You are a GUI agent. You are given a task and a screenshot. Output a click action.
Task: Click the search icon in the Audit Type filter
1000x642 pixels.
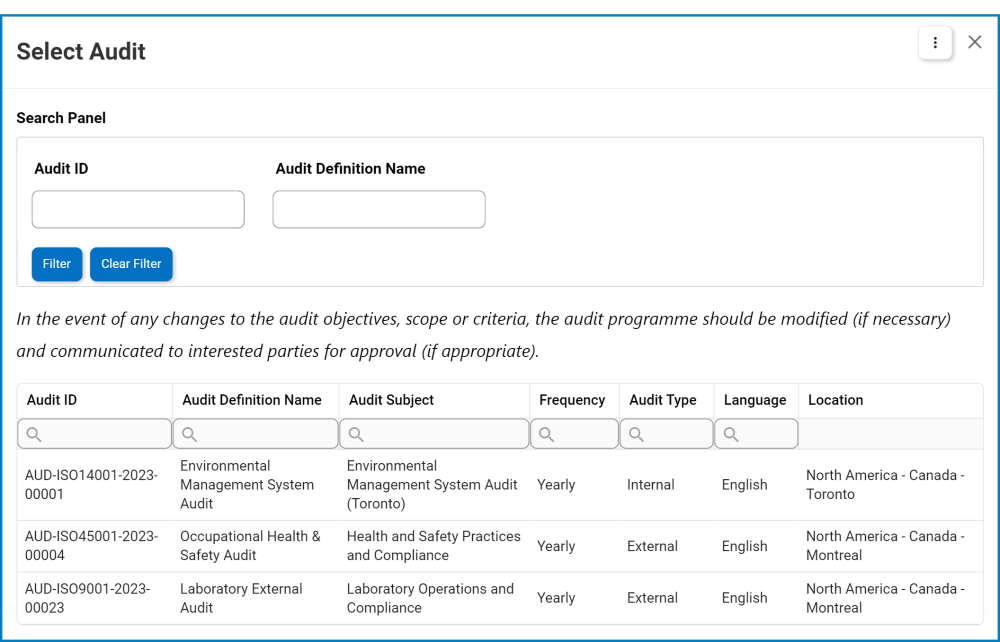[636, 433]
